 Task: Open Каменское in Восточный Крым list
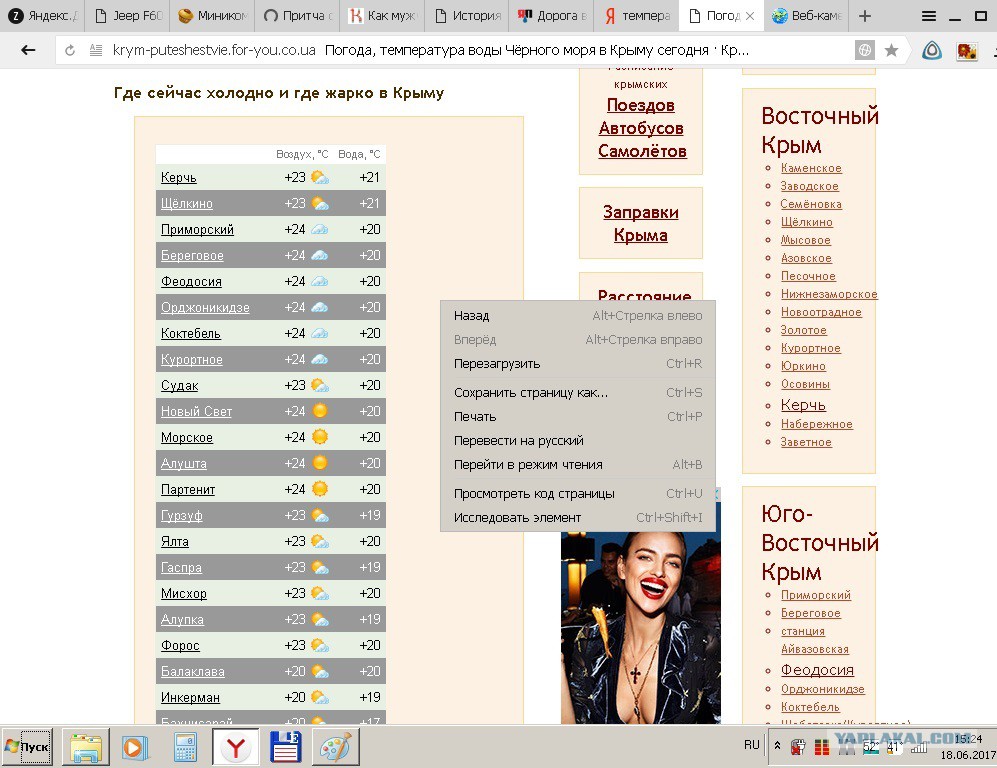point(811,168)
